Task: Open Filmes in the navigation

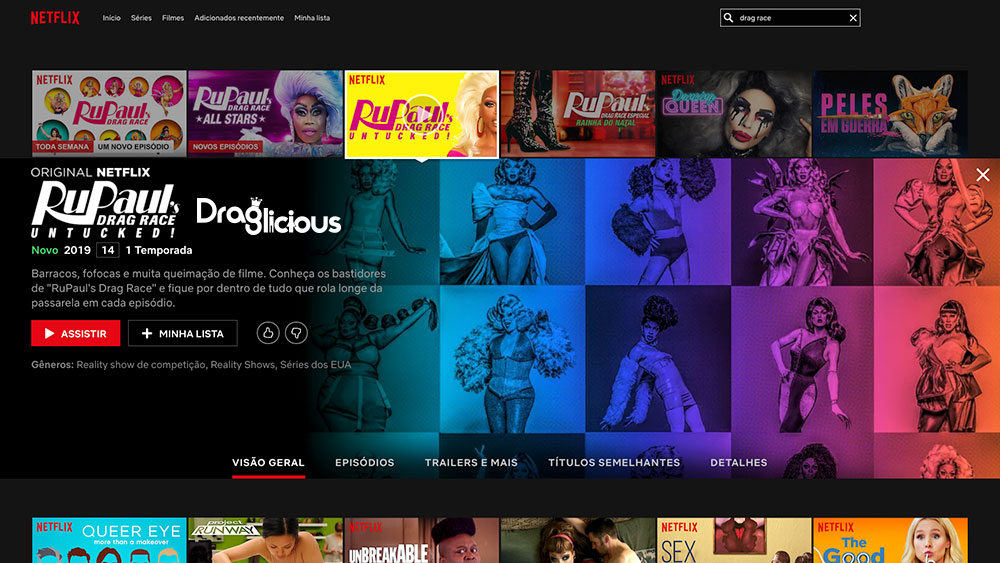Action: pyautogui.click(x=173, y=18)
